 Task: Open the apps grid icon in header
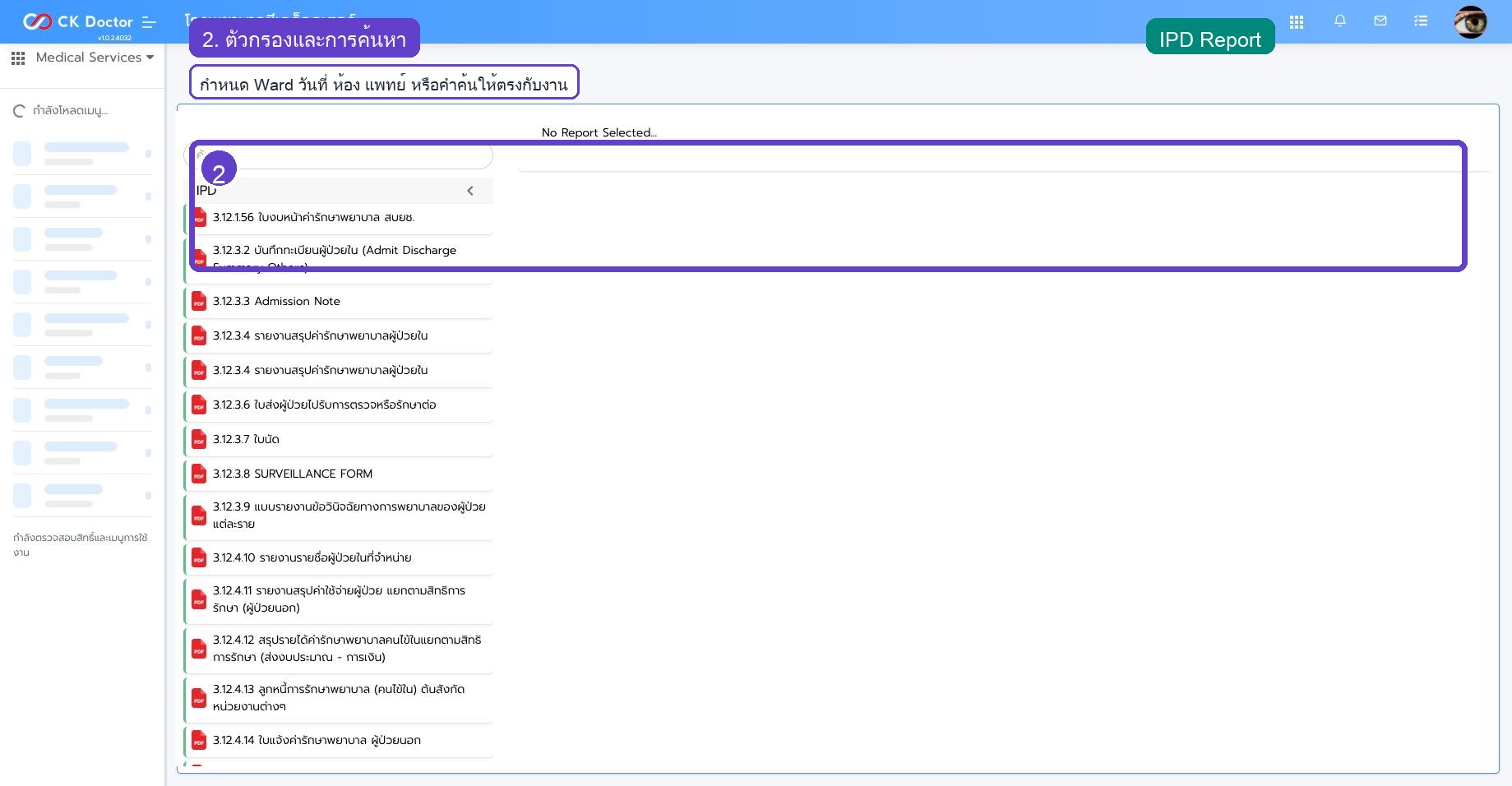click(x=1297, y=22)
